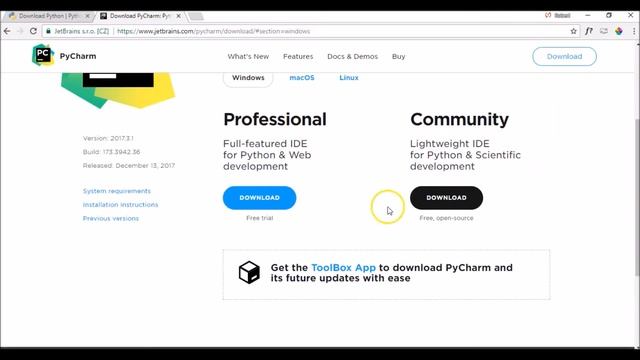Open the Buy navigation link
Screen dimensions: 640x360
398,56
